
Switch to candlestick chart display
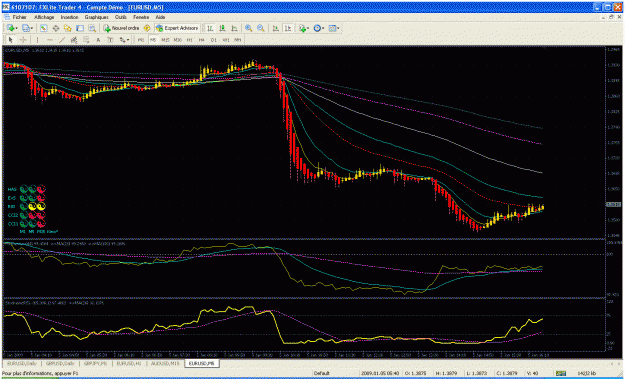222,28
